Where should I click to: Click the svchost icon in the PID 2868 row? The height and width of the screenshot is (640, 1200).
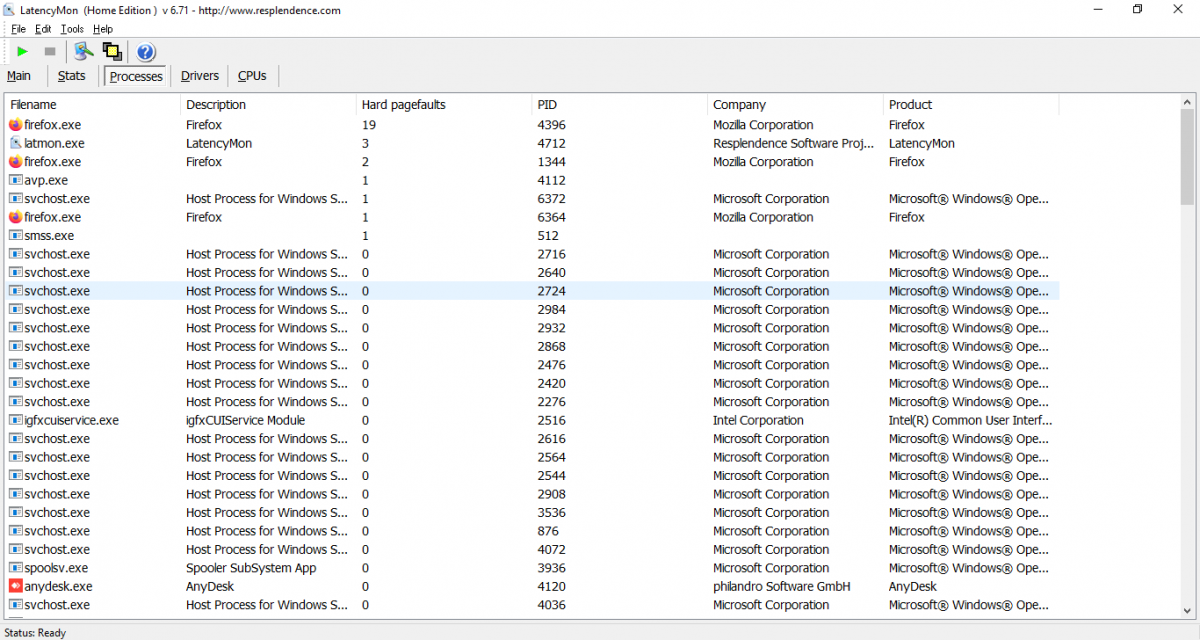click(15, 347)
